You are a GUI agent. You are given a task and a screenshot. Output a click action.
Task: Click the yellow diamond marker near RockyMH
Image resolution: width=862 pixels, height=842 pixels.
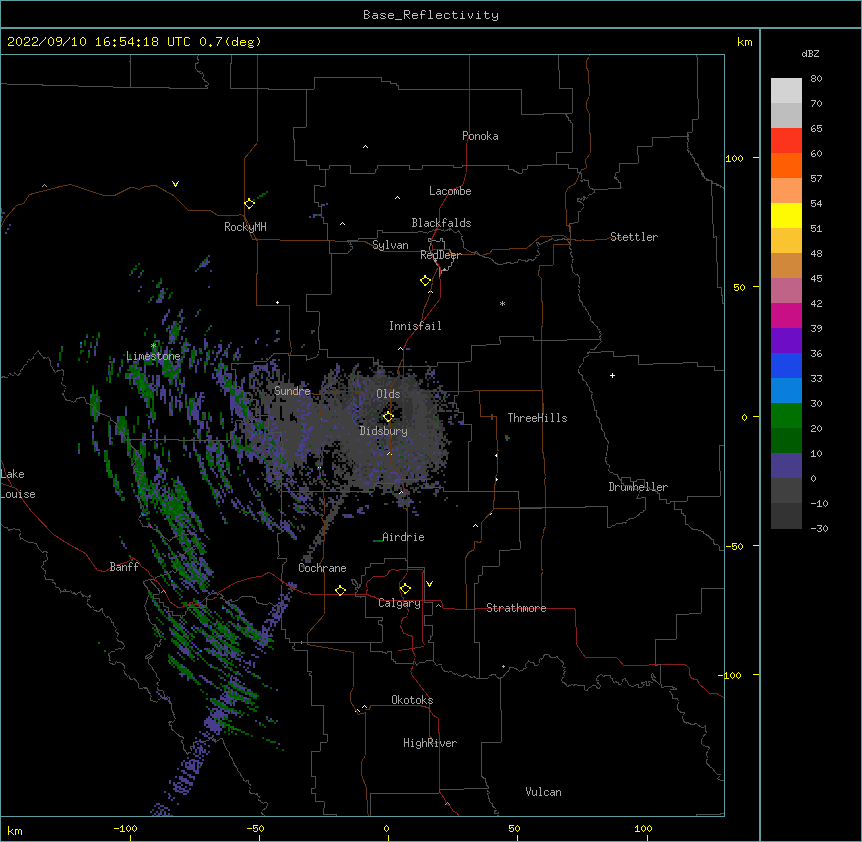(250, 203)
